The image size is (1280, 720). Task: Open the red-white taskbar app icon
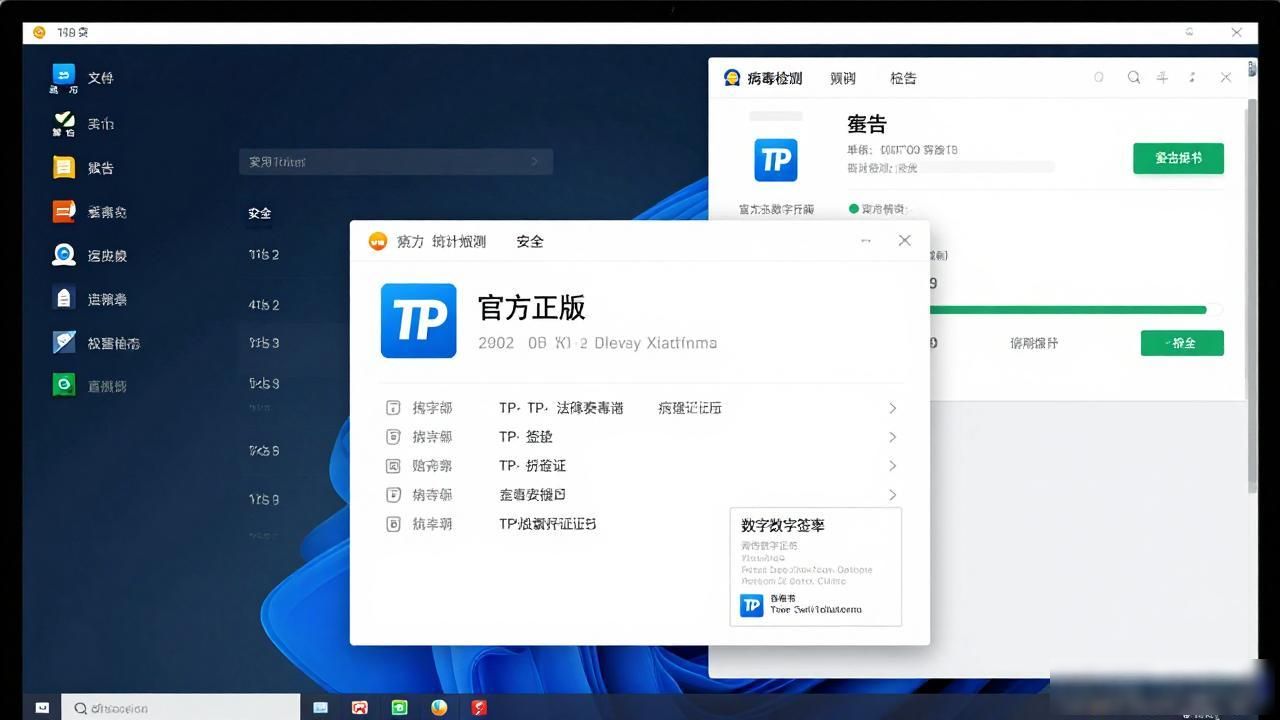pyautogui.click(x=360, y=707)
